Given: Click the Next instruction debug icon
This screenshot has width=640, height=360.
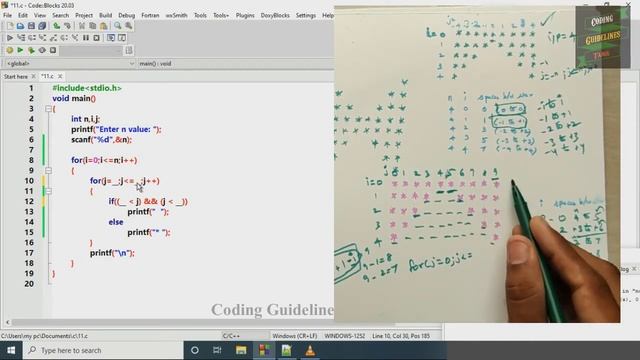Looking at the screenshot, I should 64,38.
